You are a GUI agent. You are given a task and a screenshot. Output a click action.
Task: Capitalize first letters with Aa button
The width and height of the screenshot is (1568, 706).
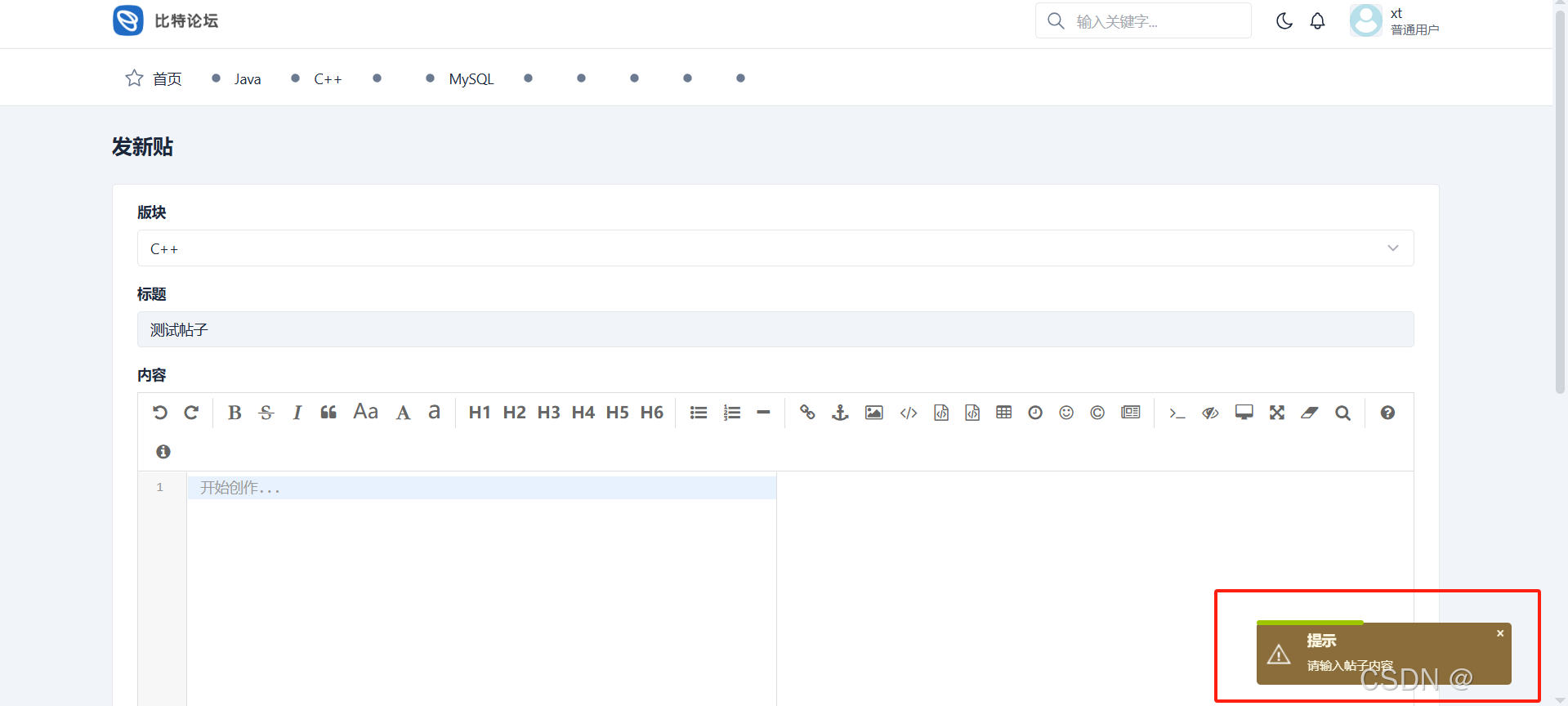point(366,412)
